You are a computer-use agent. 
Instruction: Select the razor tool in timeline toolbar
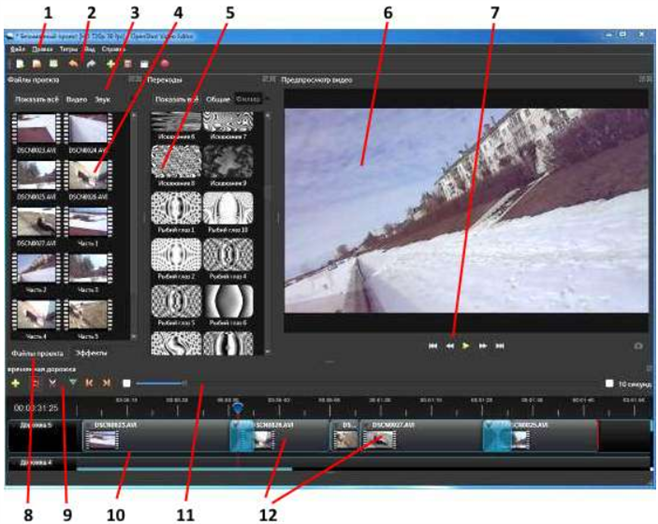[x=53, y=382]
